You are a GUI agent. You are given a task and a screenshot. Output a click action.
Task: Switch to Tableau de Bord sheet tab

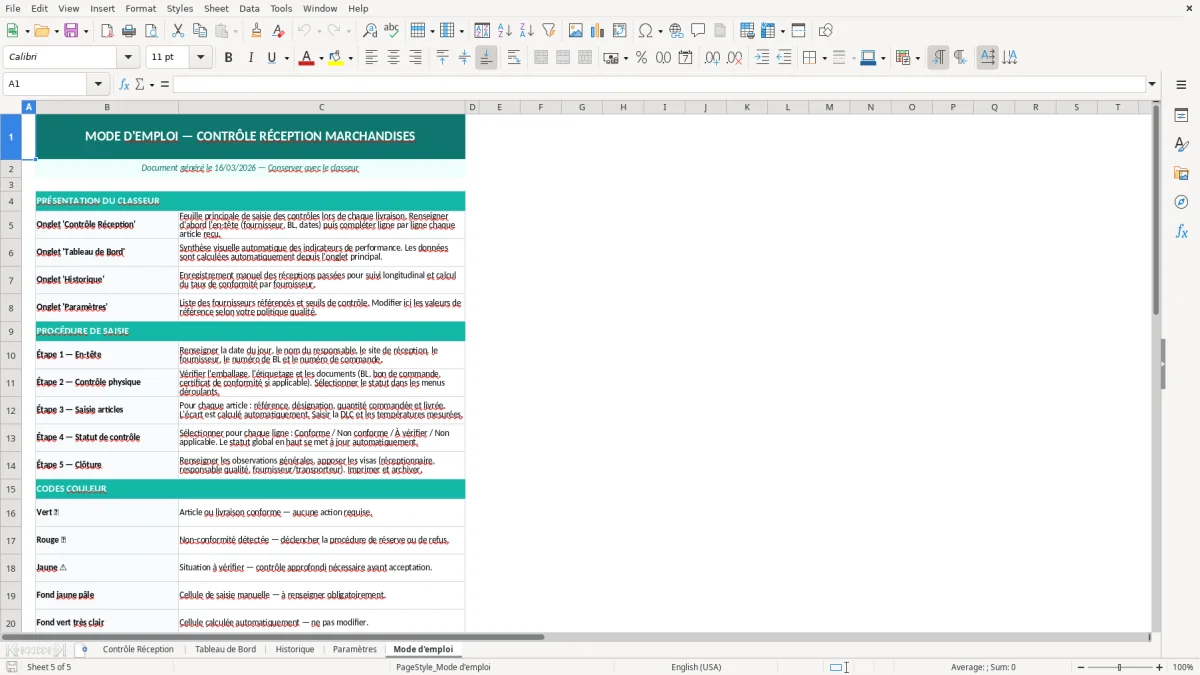(x=225, y=649)
